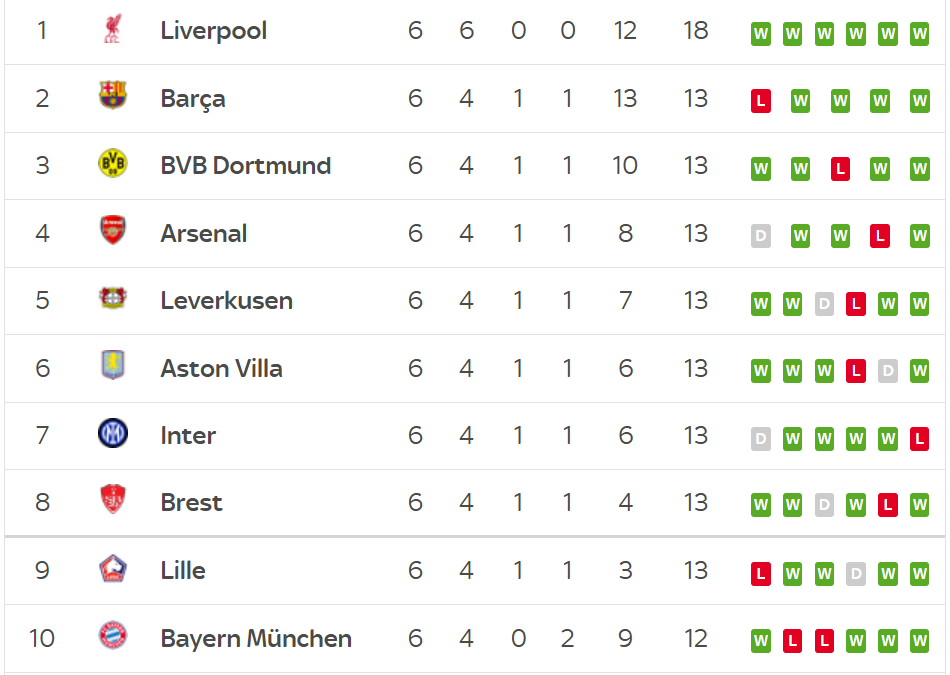Click the Leverkusen club crest
Screen dimensions: 950x675
click(x=113, y=300)
